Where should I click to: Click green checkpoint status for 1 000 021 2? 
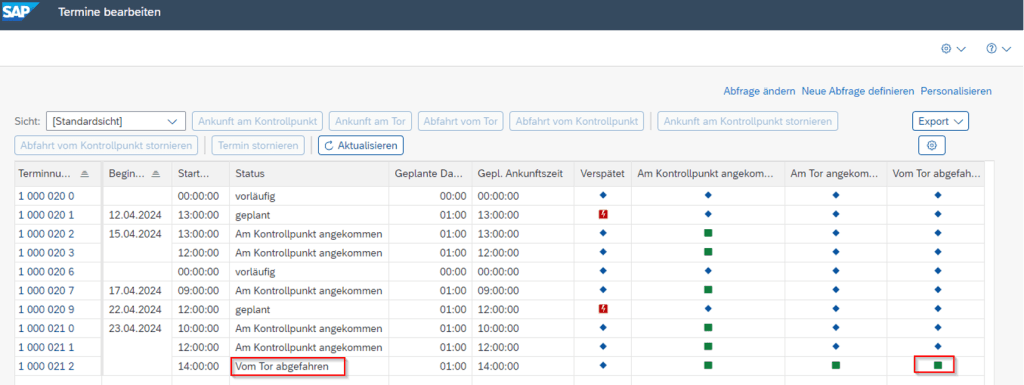[x=708, y=365]
